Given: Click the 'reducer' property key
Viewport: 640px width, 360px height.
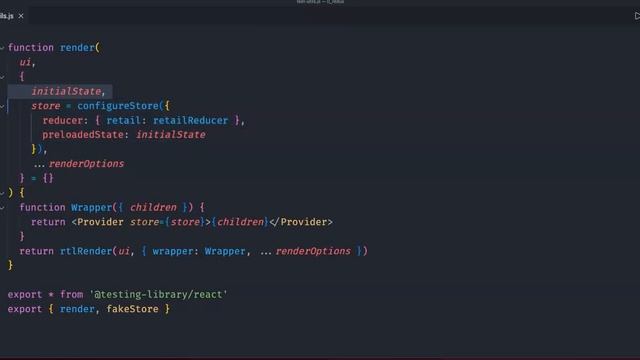Looking at the screenshot, I should click(62, 120).
